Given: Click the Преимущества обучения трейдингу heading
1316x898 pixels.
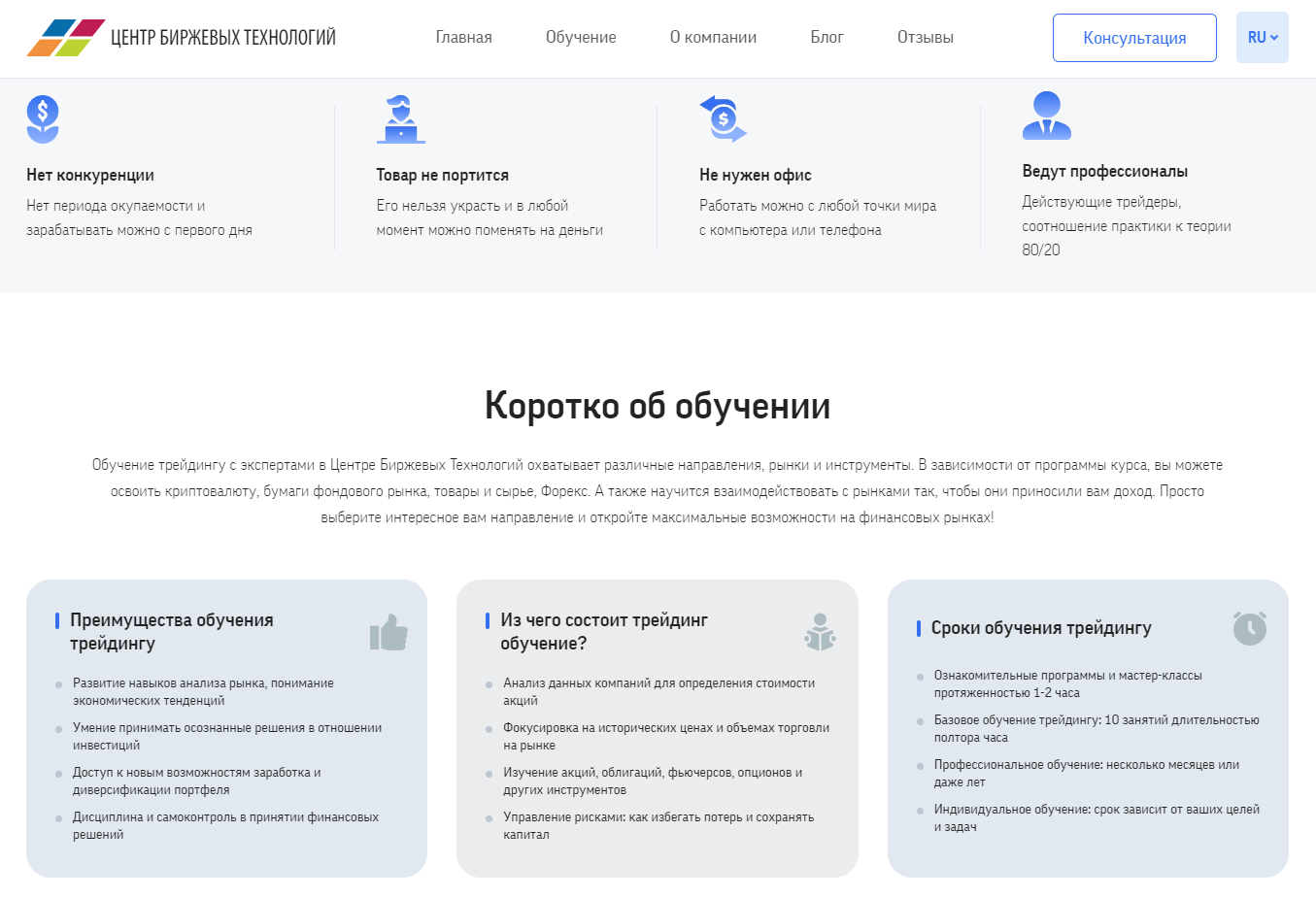Looking at the screenshot, I should coord(171,632).
